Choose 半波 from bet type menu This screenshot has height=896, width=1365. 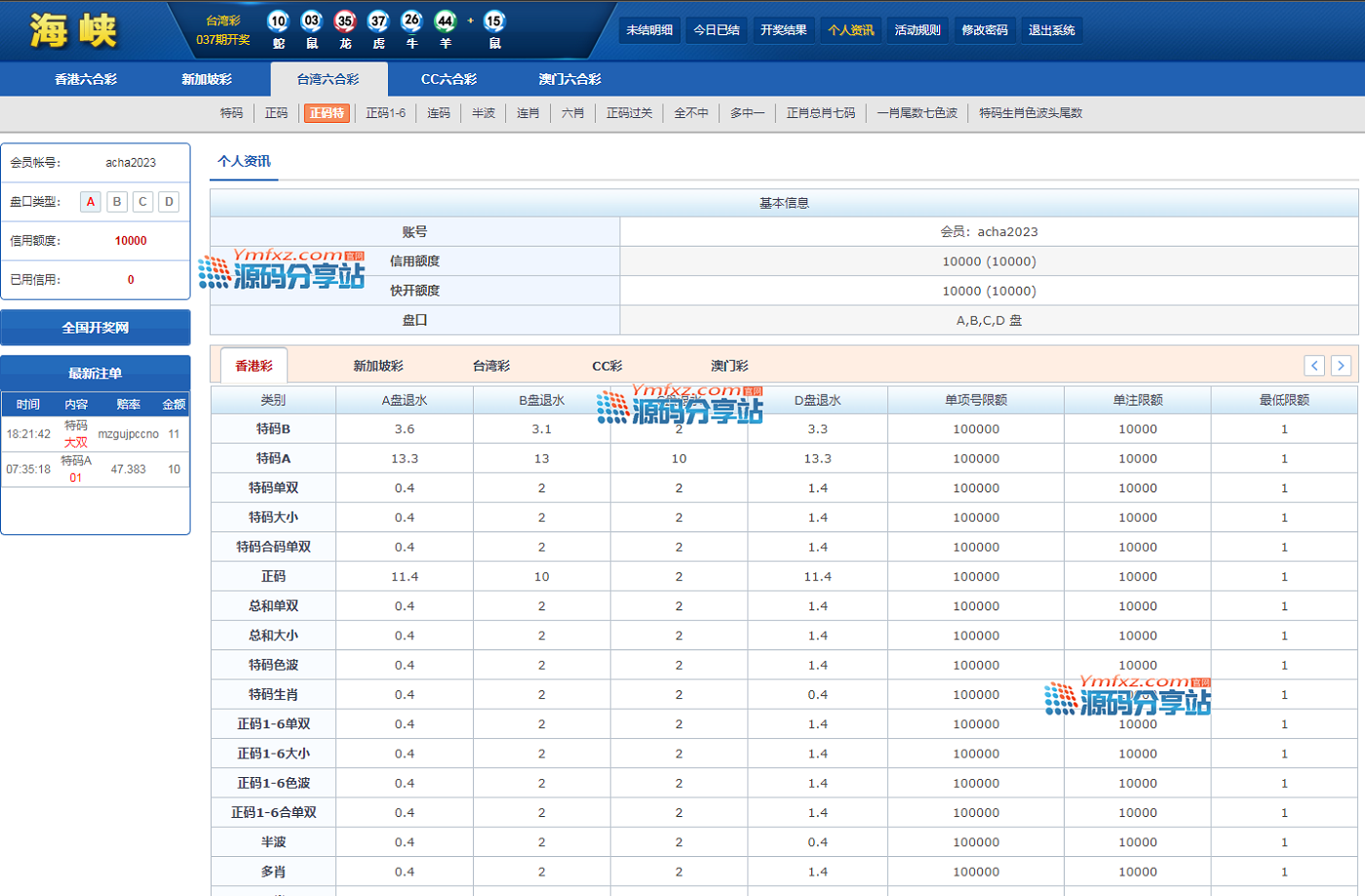(x=484, y=113)
